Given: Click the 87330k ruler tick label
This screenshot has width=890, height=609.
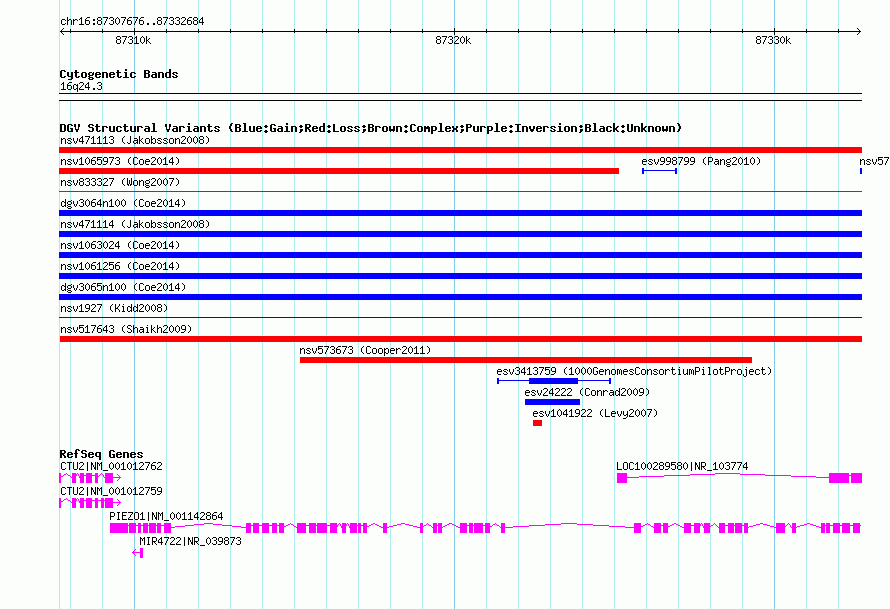Looking at the screenshot, I should (773, 40).
